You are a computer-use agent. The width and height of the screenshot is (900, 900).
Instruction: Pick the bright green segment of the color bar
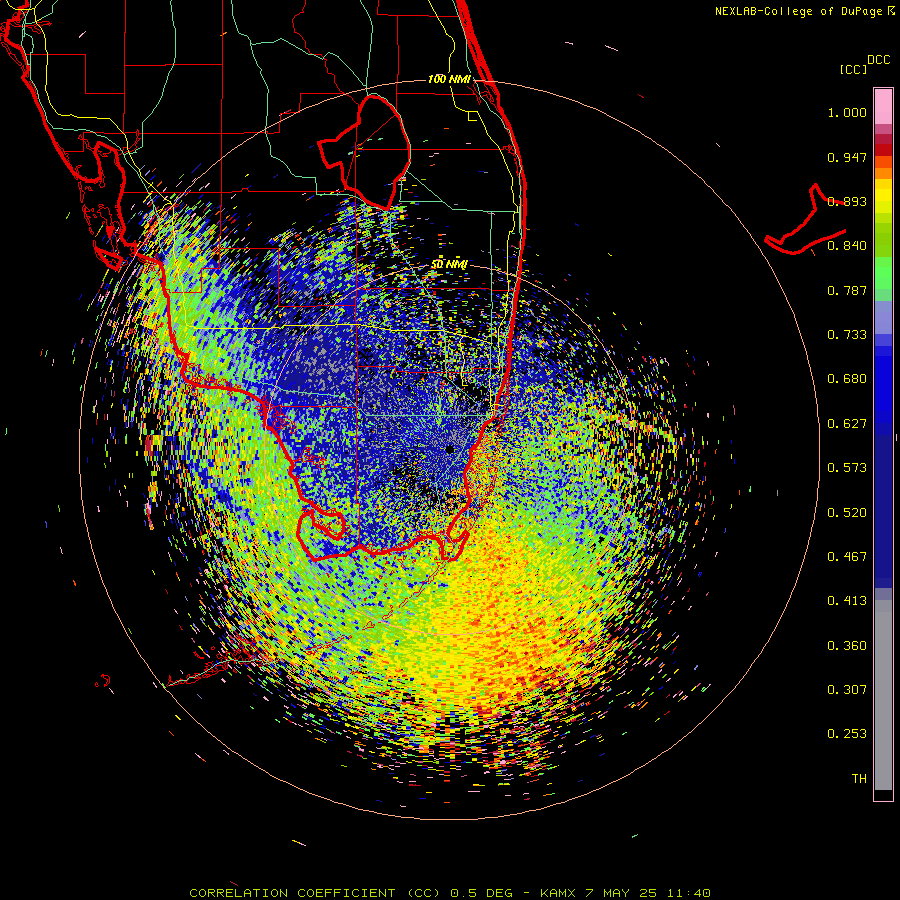click(883, 273)
